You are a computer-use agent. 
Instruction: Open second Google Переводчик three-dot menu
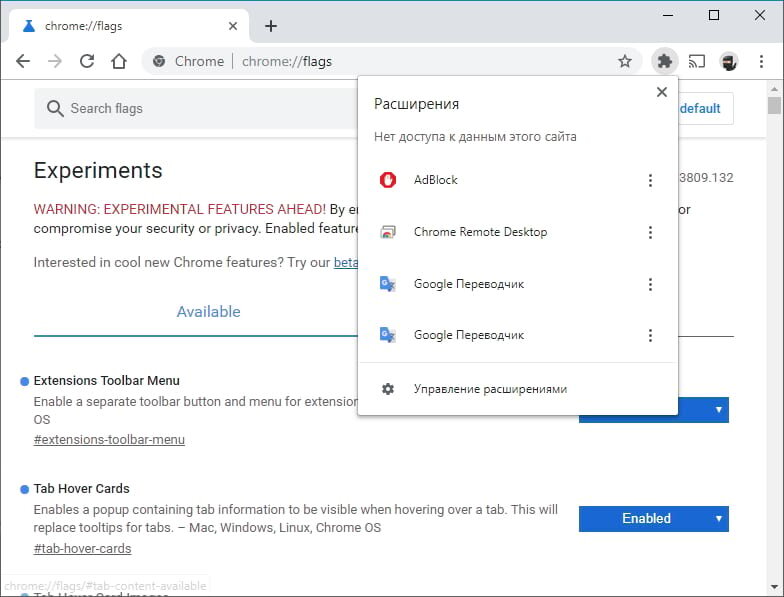click(650, 335)
